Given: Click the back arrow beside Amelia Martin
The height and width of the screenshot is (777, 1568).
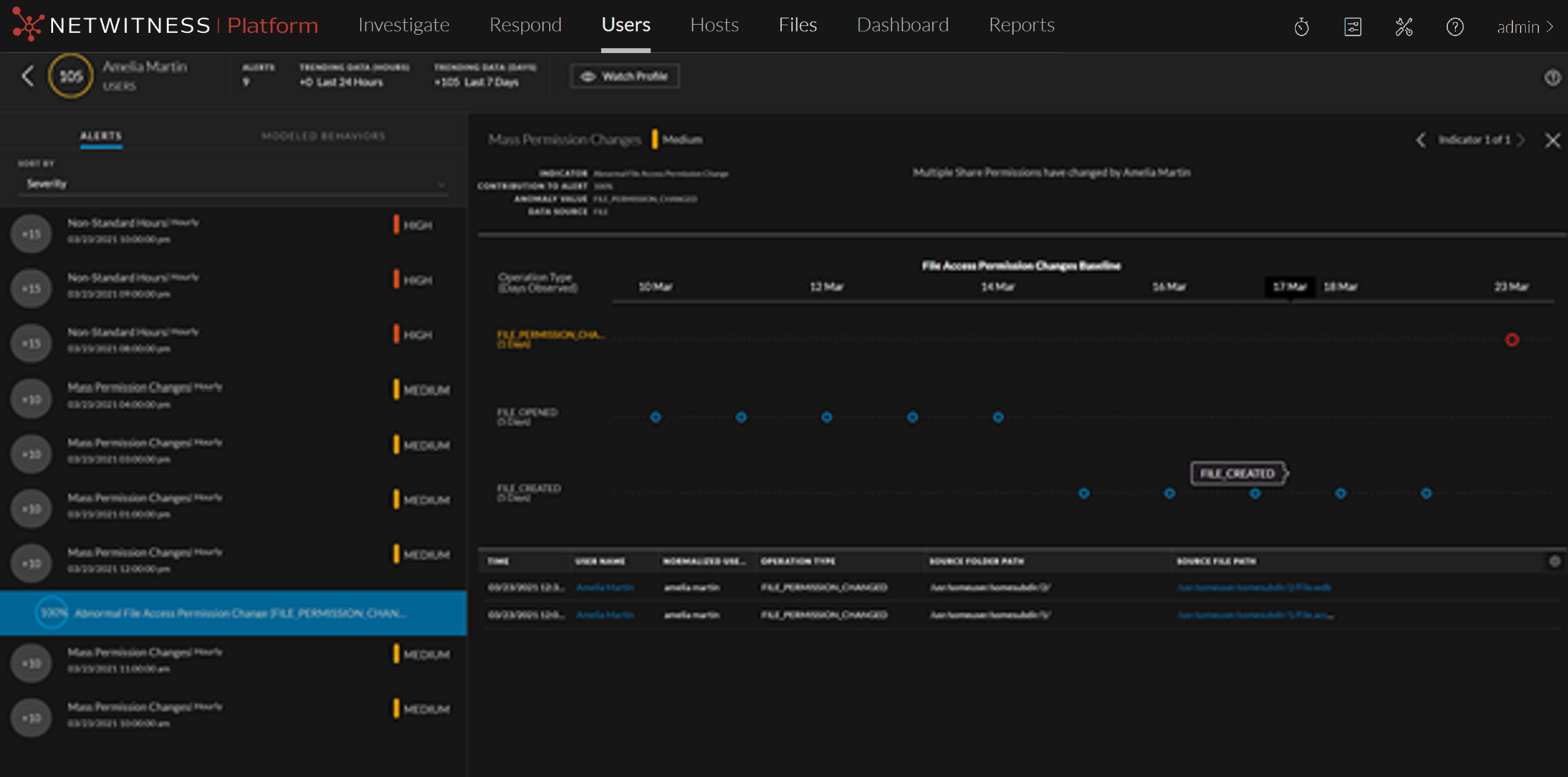Looking at the screenshot, I should [x=27, y=76].
